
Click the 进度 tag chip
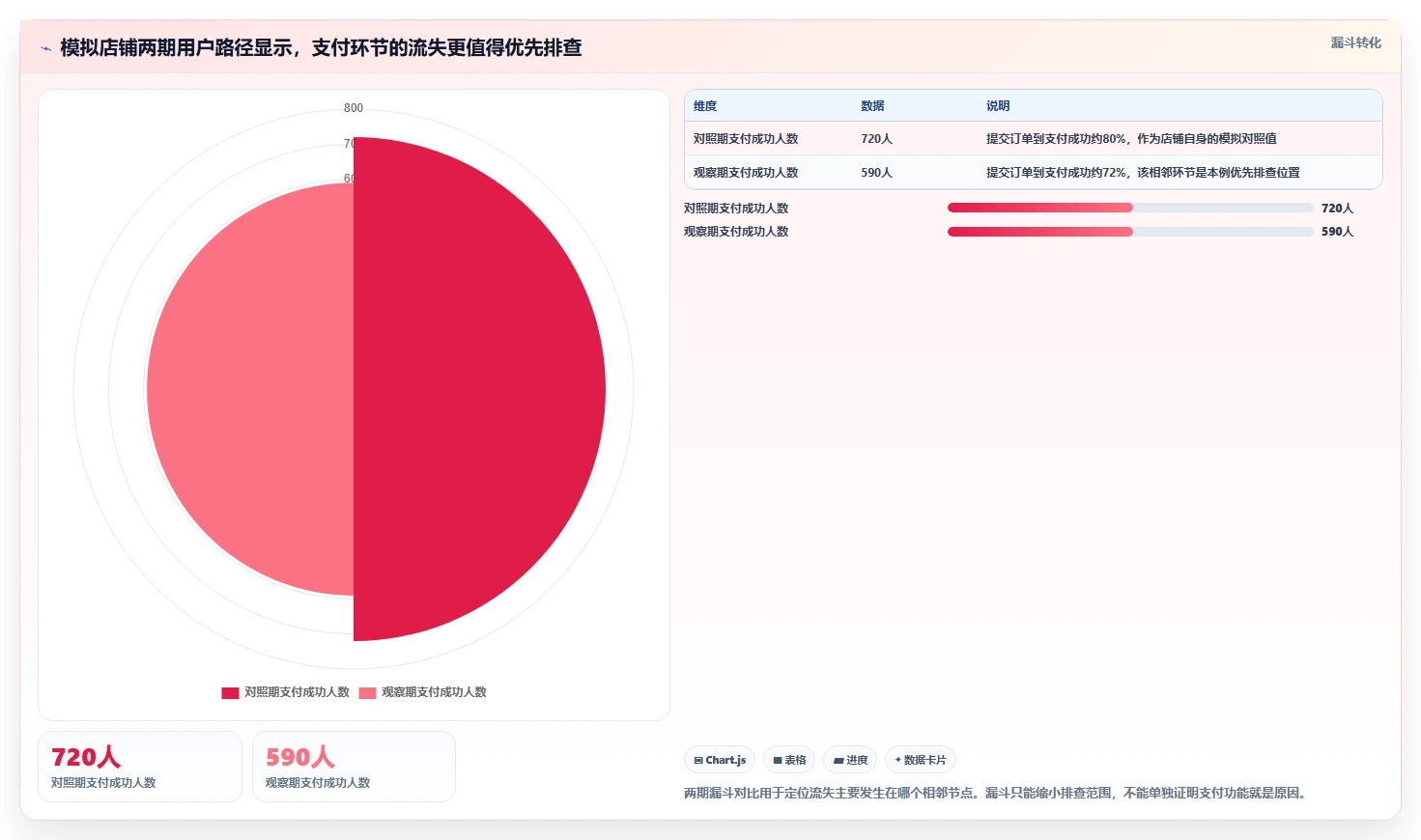(x=850, y=760)
